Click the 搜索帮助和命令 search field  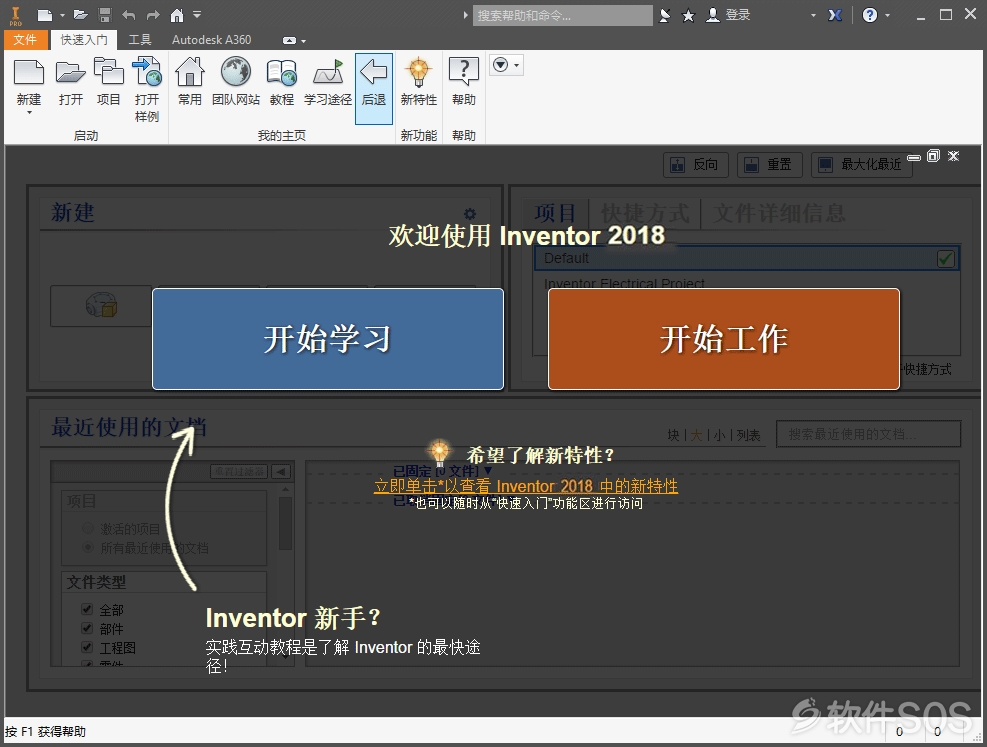tap(563, 15)
